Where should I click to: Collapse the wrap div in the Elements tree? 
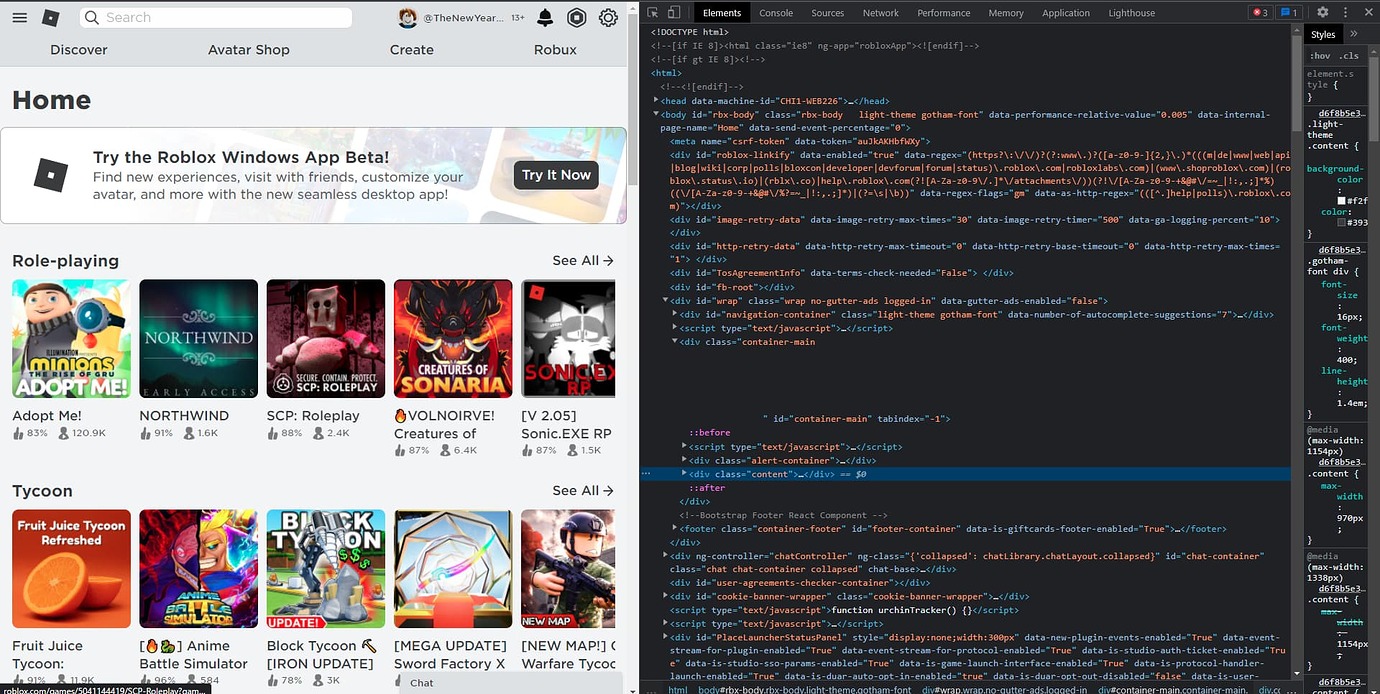665,300
